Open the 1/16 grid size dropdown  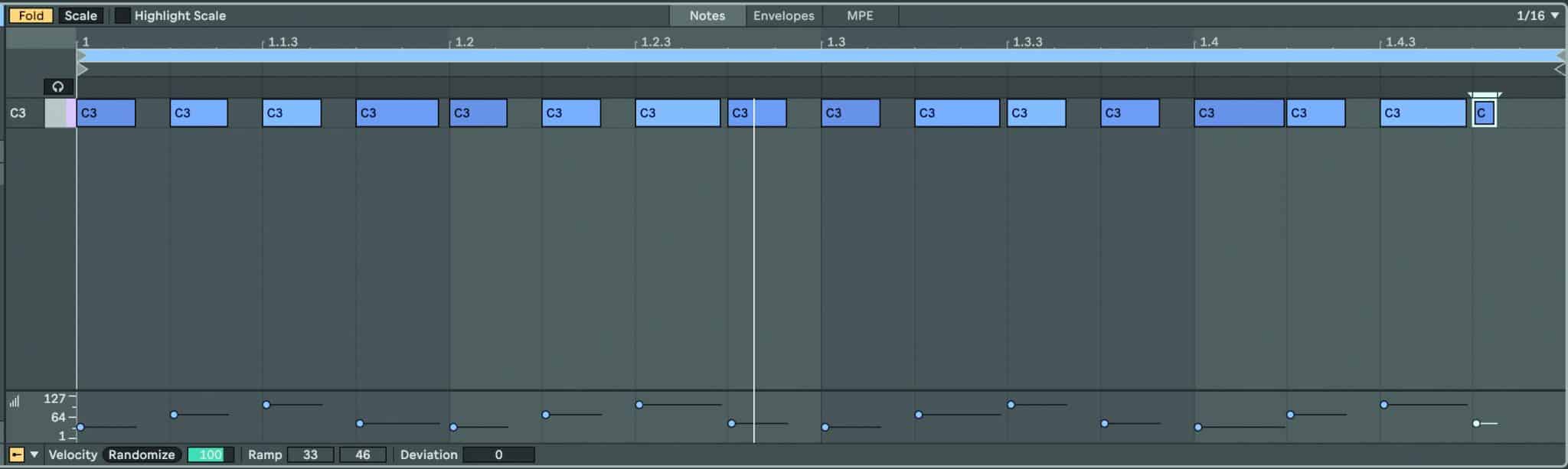[1537, 15]
